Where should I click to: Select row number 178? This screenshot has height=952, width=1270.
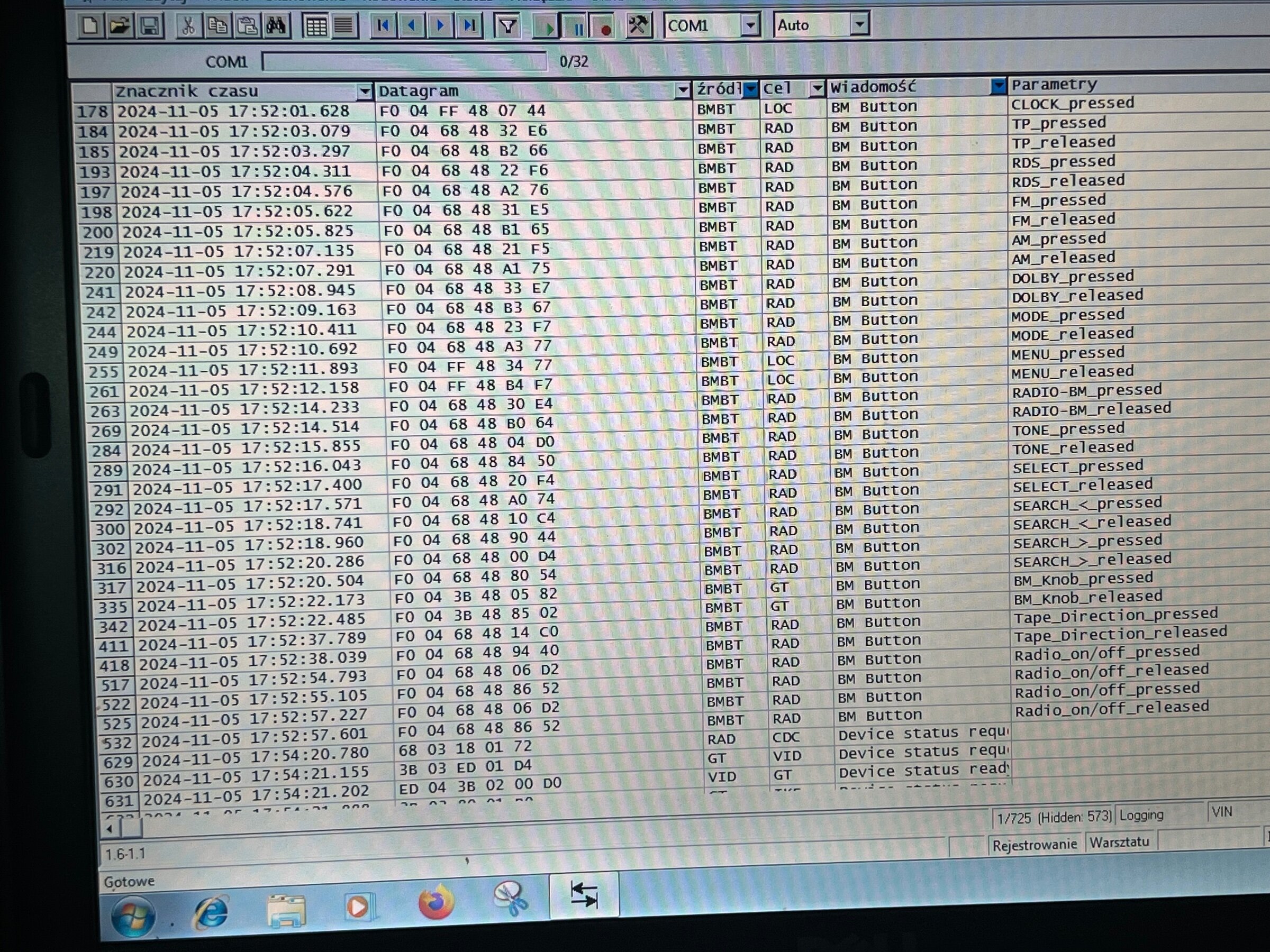pyautogui.click(x=93, y=111)
